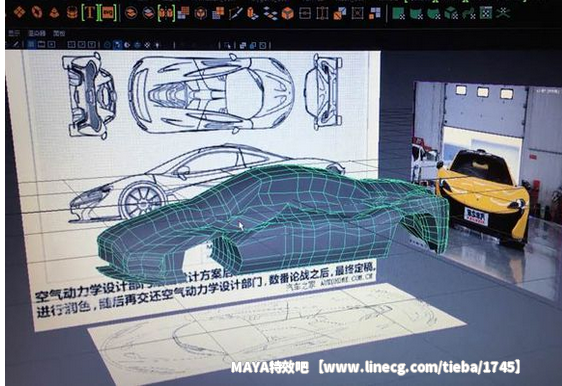This screenshot has width=562, height=386.
Task: Open the 显示 panel menu
Action: click(14, 33)
